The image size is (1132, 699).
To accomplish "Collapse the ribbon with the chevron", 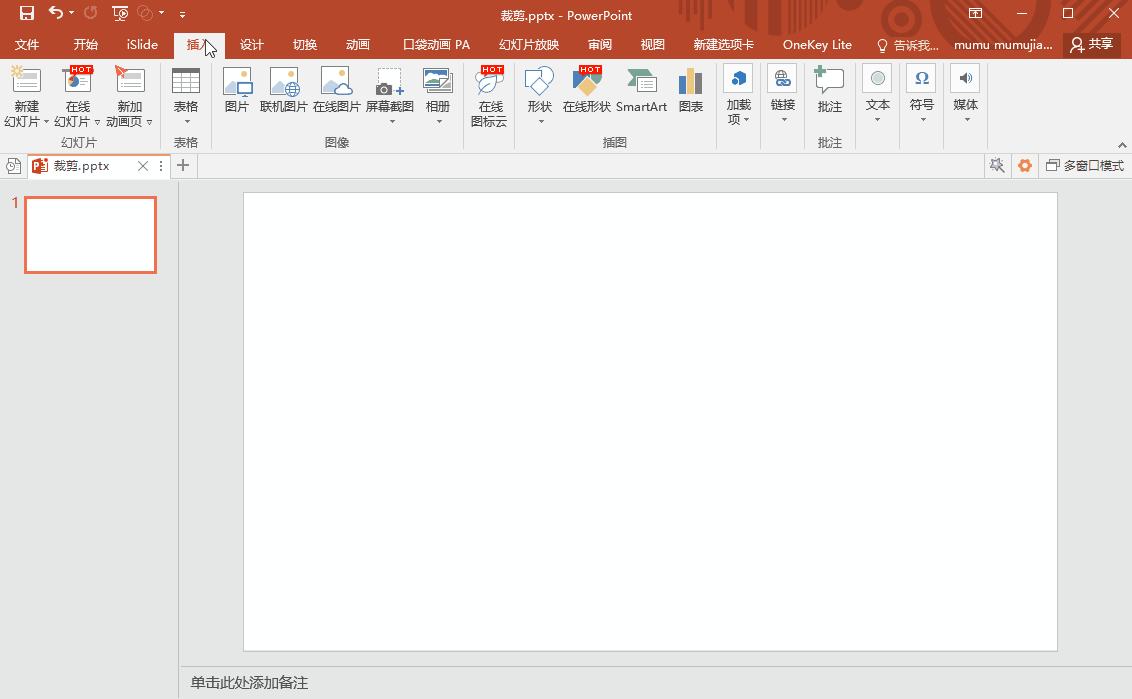I will pos(1122,145).
